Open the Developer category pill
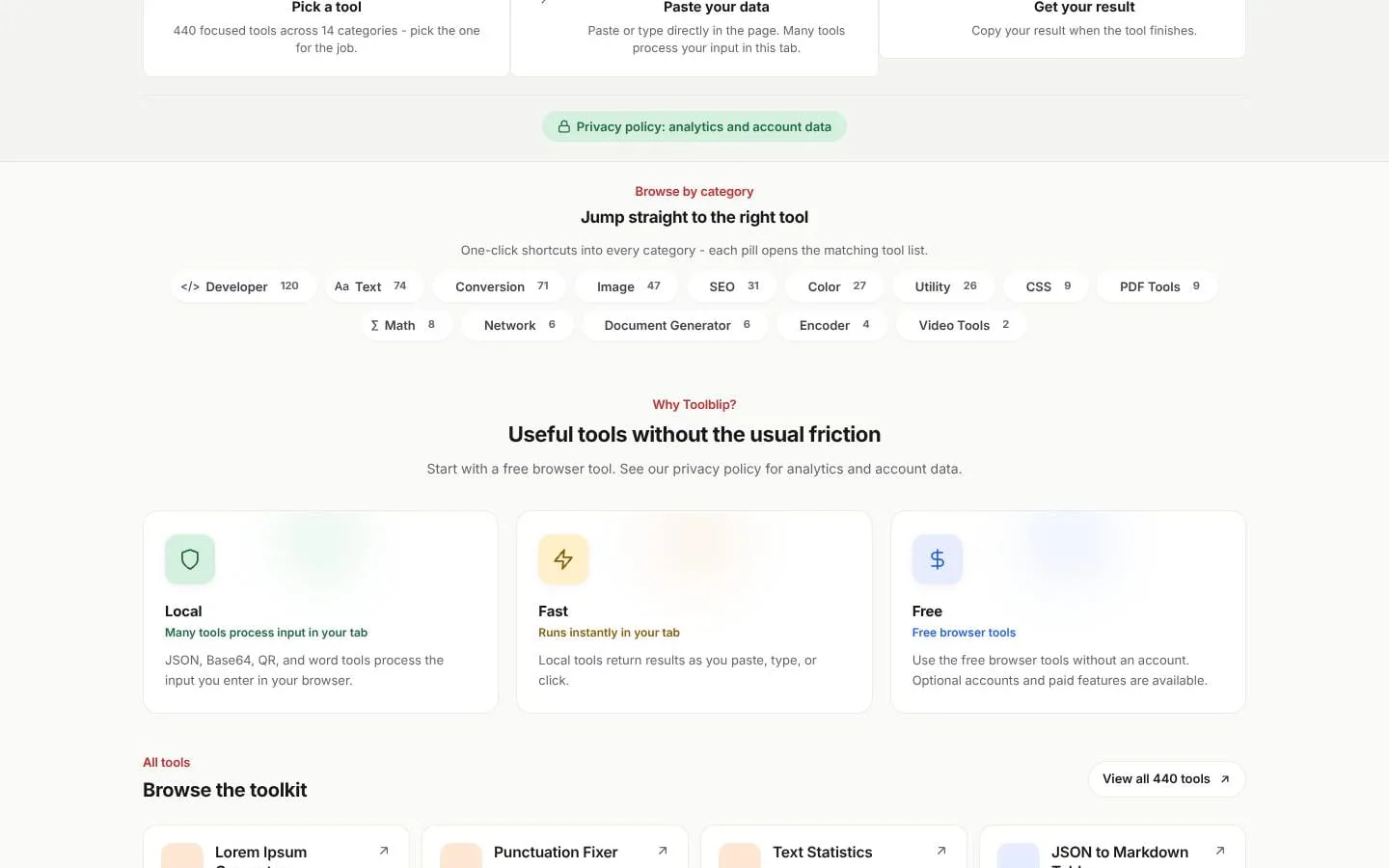Viewport: 1389px width, 868px height. [243, 286]
